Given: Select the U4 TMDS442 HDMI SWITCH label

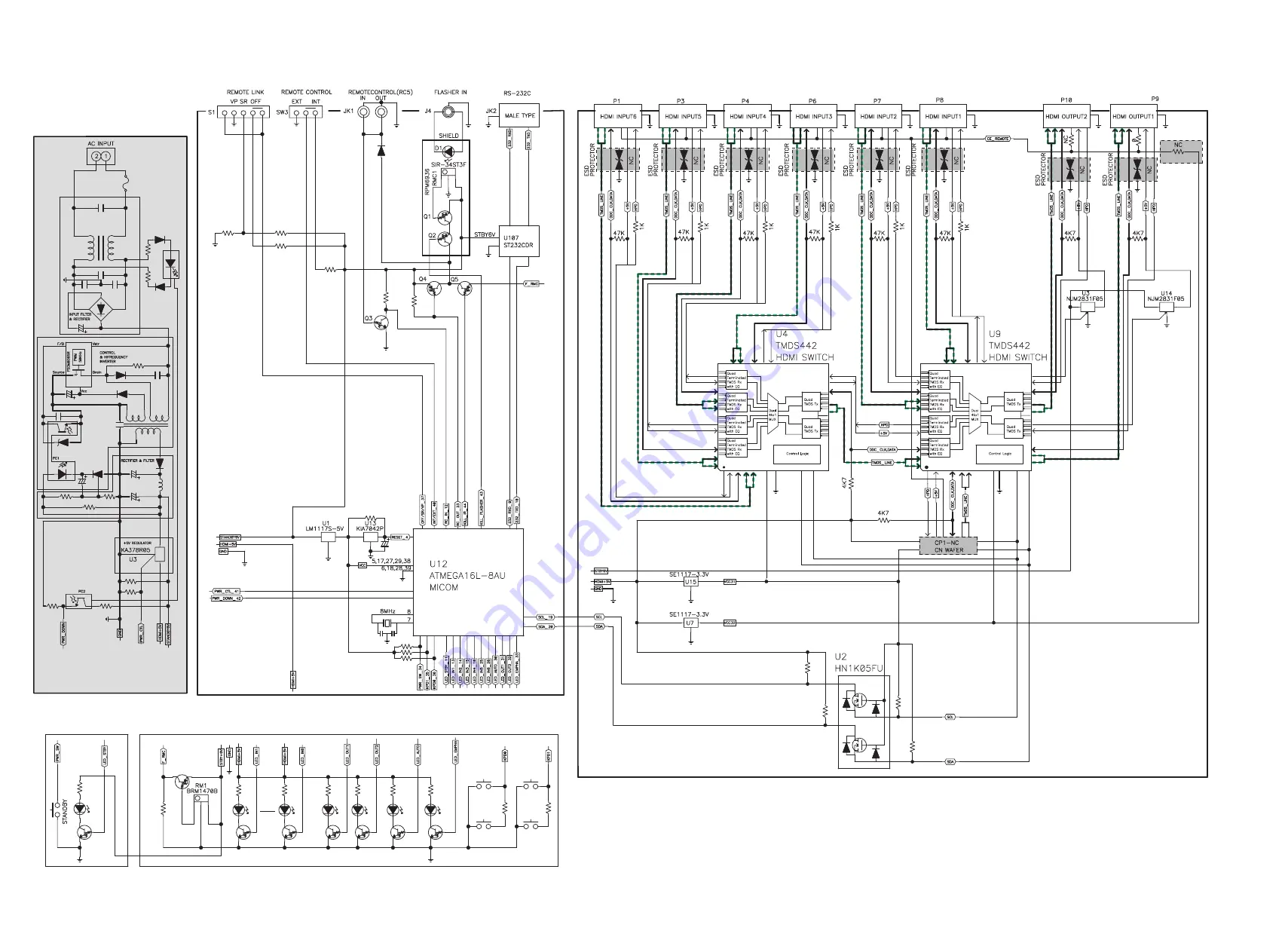Looking at the screenshot, I should click(x=805, y=345).
